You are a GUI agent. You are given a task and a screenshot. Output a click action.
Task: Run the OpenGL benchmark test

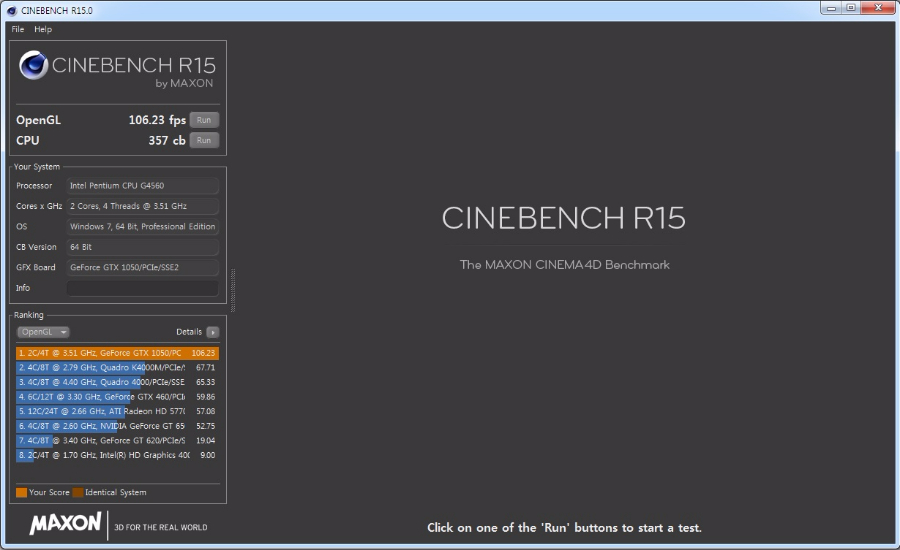204,120
